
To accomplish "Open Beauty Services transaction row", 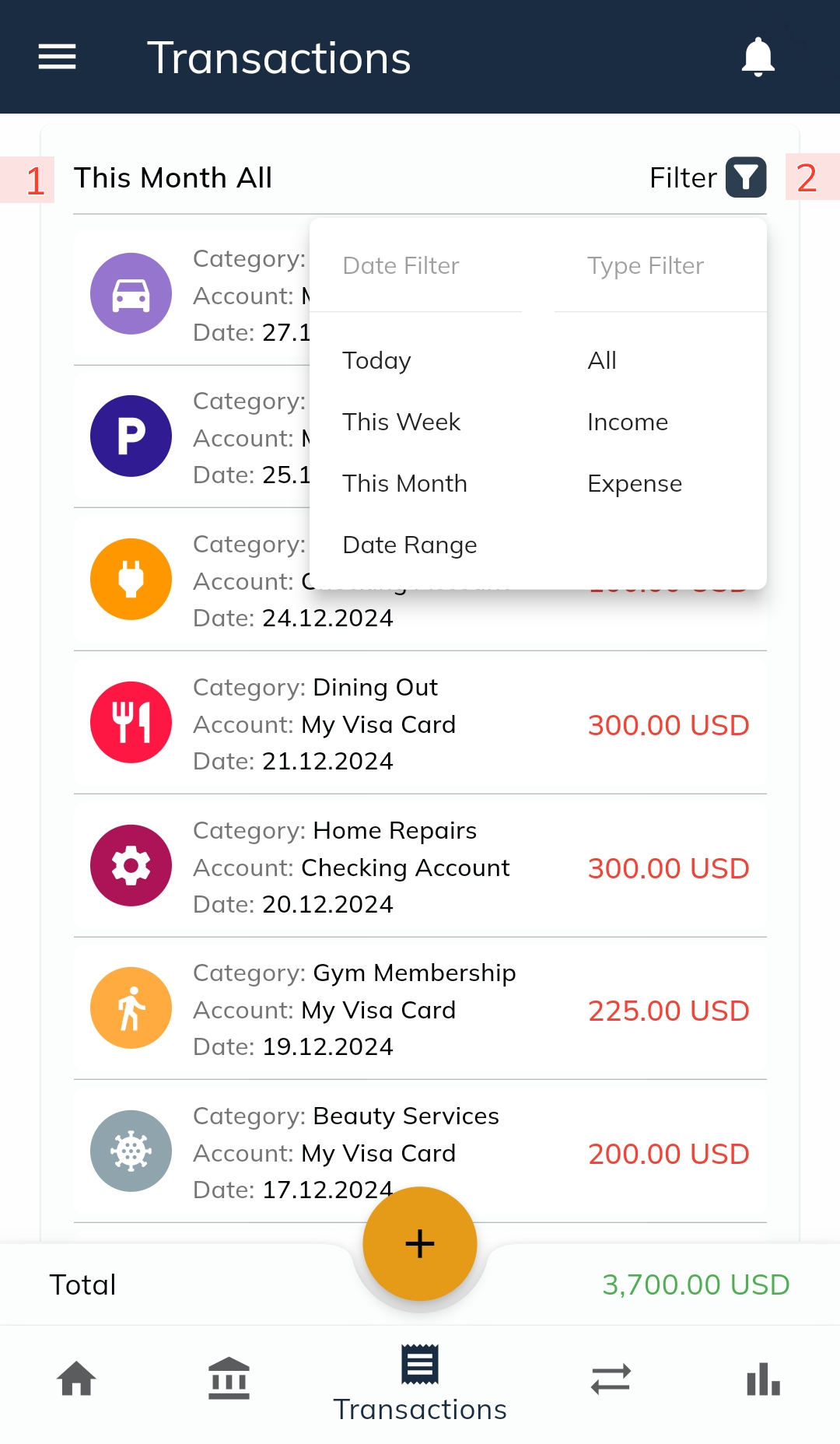I will pos(420,1151).
